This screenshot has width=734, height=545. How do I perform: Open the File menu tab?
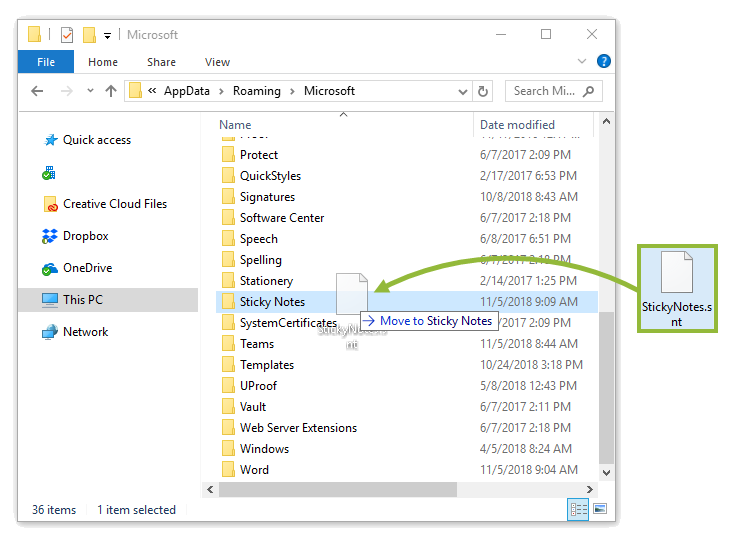point(46,62)
